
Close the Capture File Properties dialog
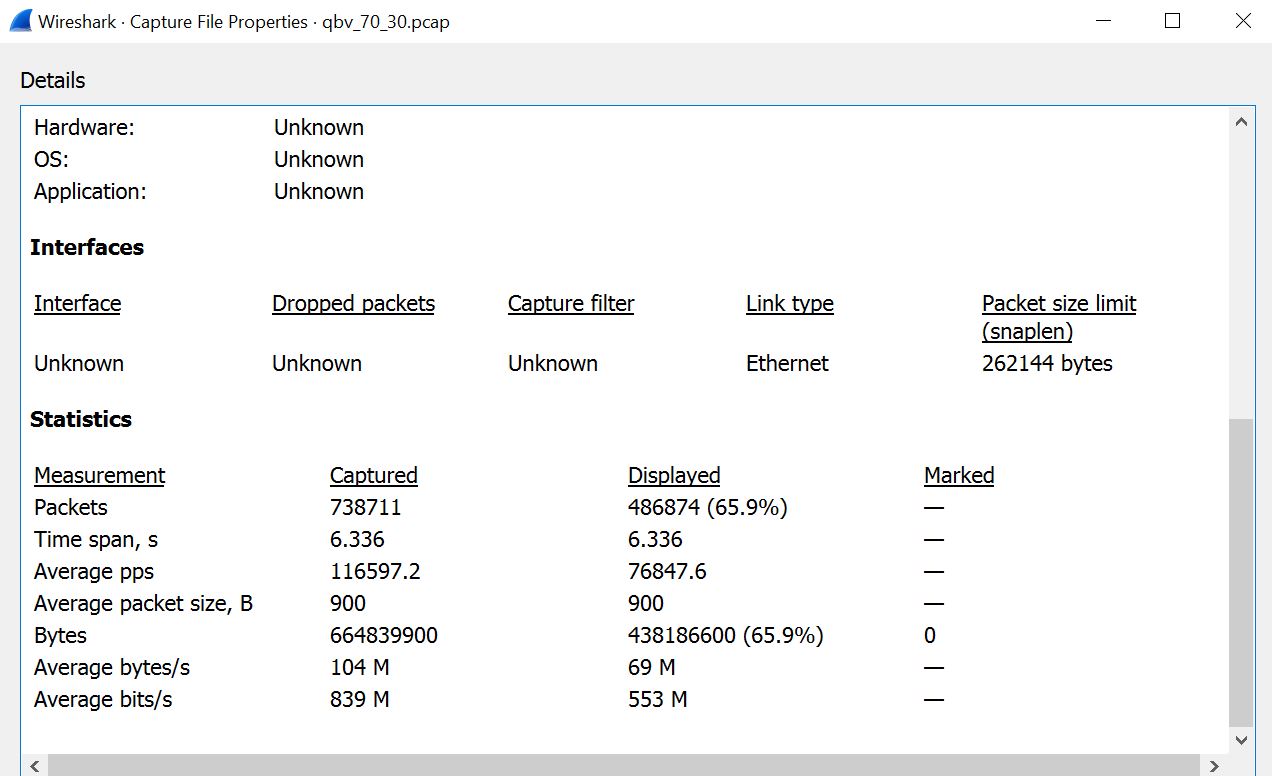click(1243, 21)
